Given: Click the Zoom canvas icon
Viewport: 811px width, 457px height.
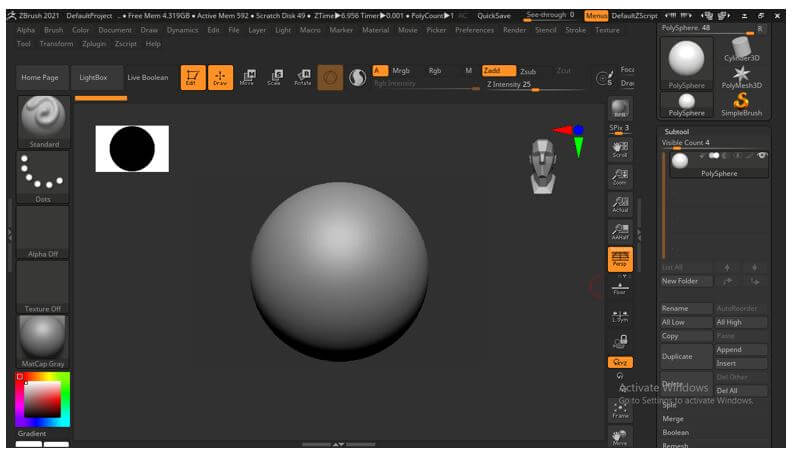Looking at the screenshot, I should (620, 177).
